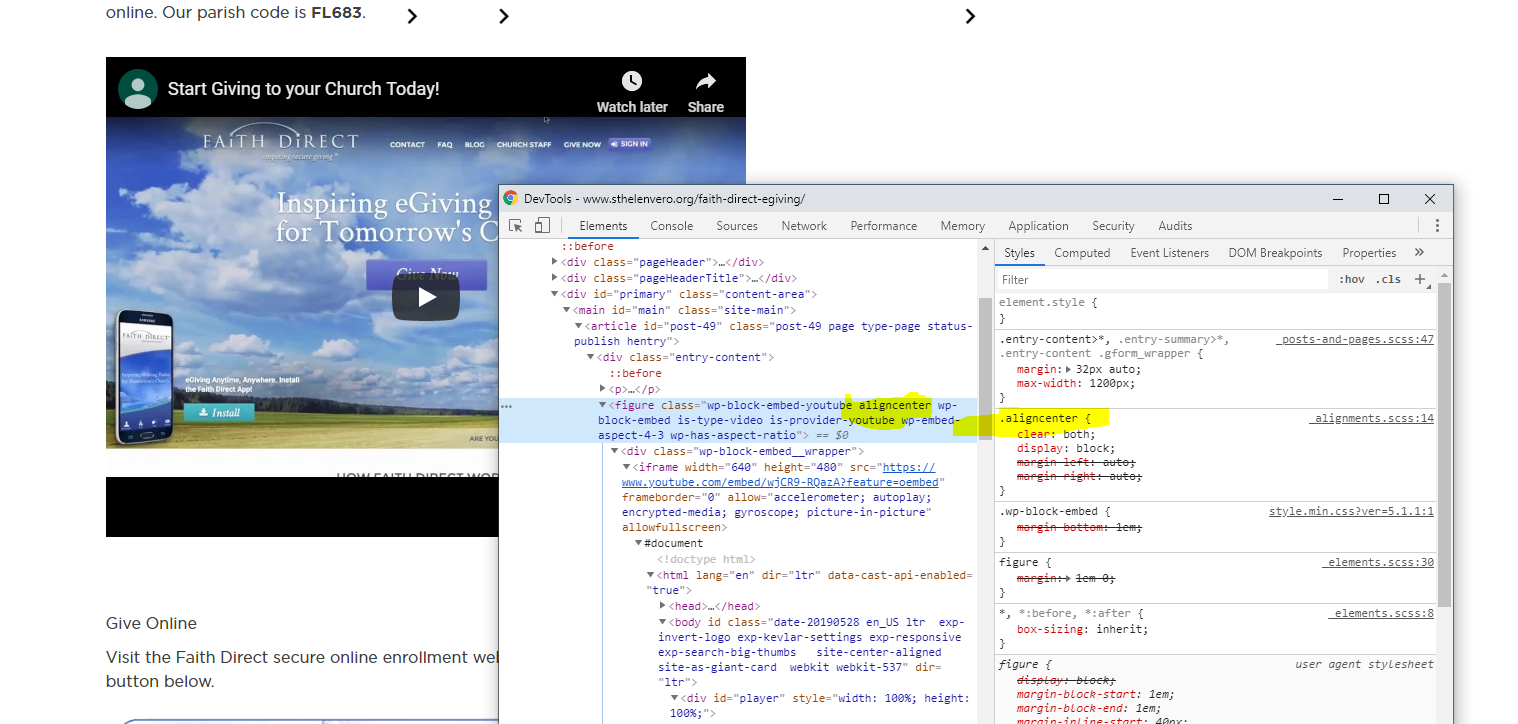Click the YouTube channel avatar icon
This screenshot has height=724, width=1518.
(x=137, y=89)
